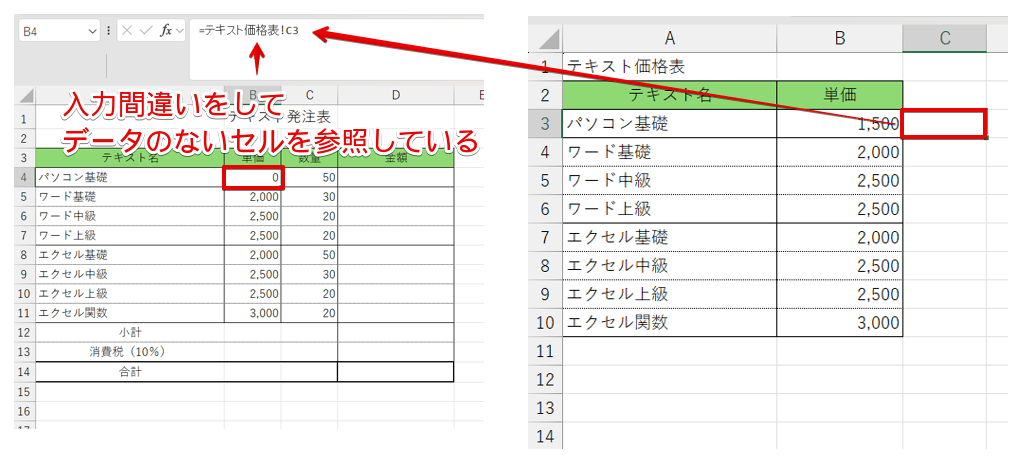Select column C header in the price table sheet
This screenshot has height=471, width=1017.
944,39
